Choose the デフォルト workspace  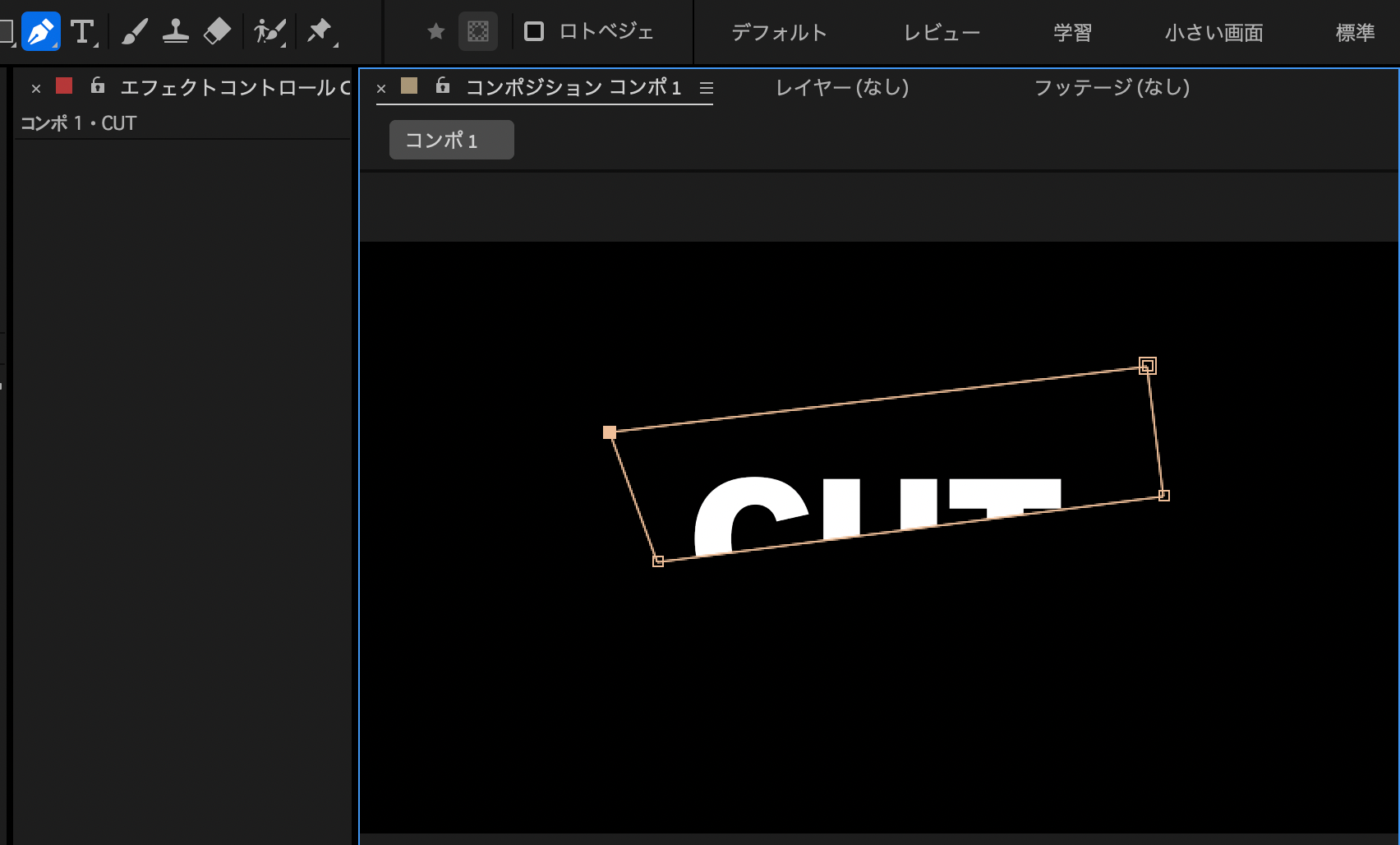tap(779, 33)
